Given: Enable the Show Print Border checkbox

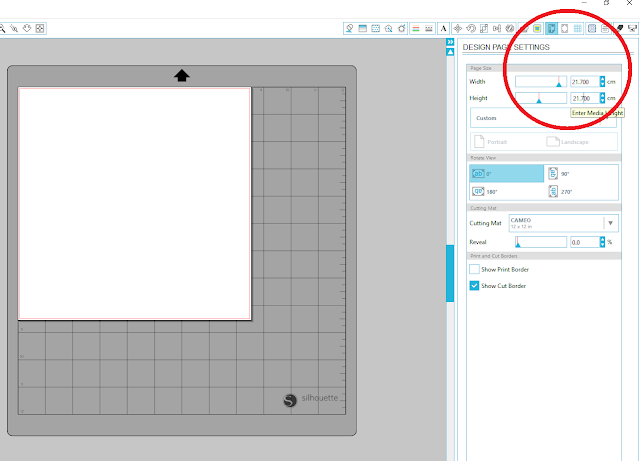Looking at the screenshot, I should tap(474, 269).
